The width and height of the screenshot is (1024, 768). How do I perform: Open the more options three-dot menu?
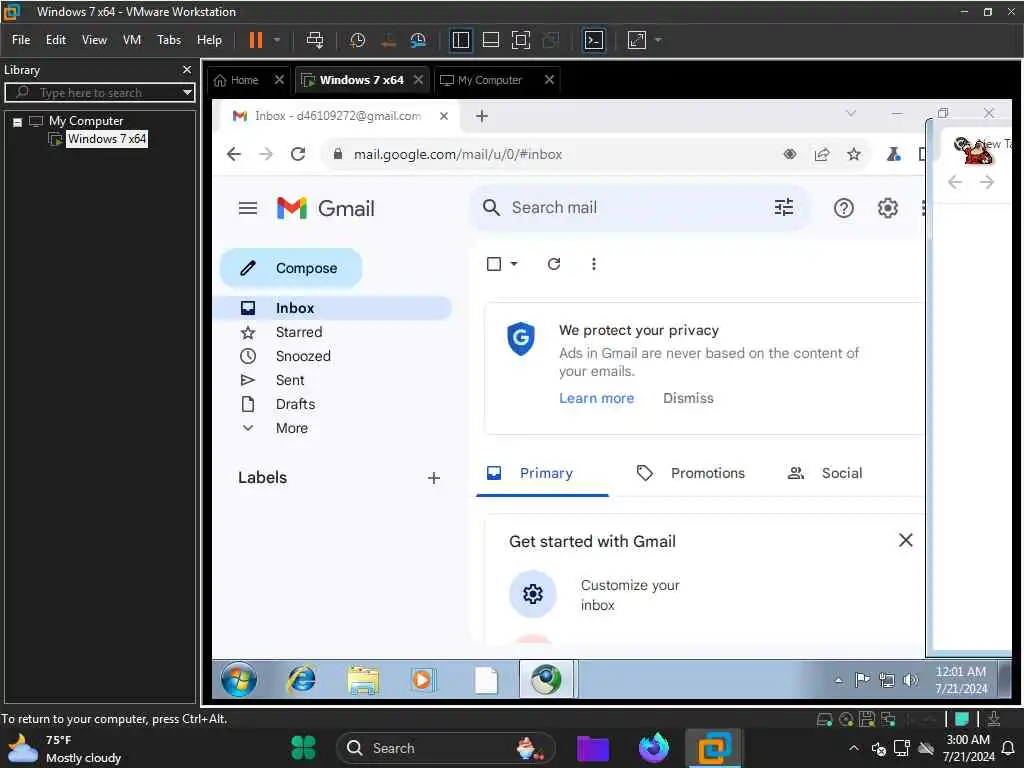pyautogui.click(x=594, y=264)
